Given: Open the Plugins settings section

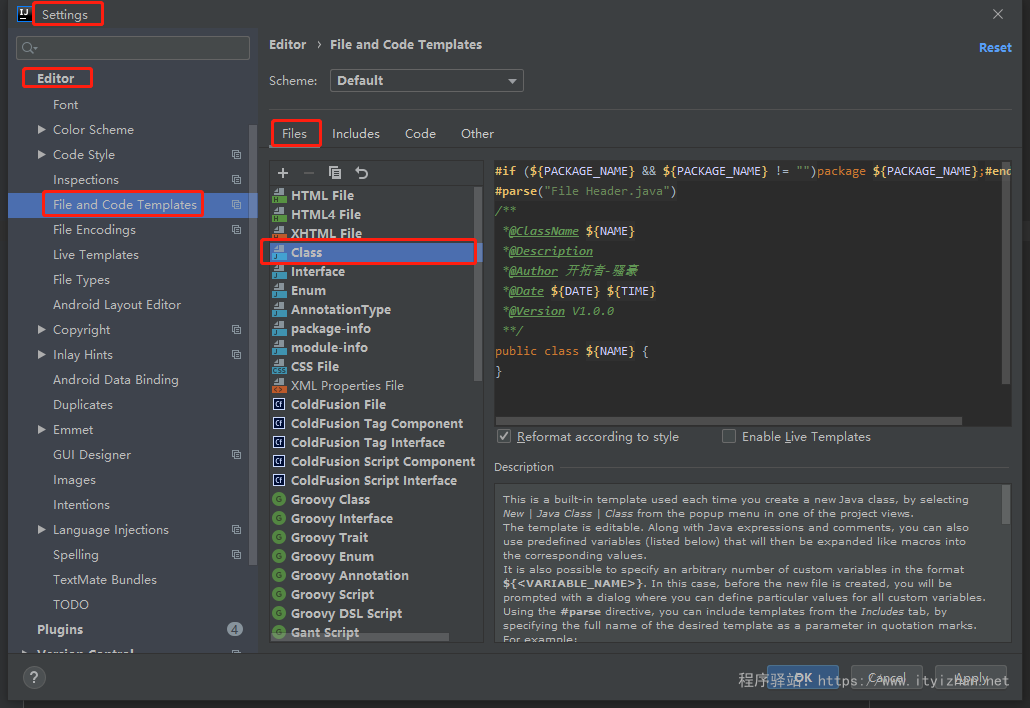Looking at the screenshot, I should [x=60, y=629].
